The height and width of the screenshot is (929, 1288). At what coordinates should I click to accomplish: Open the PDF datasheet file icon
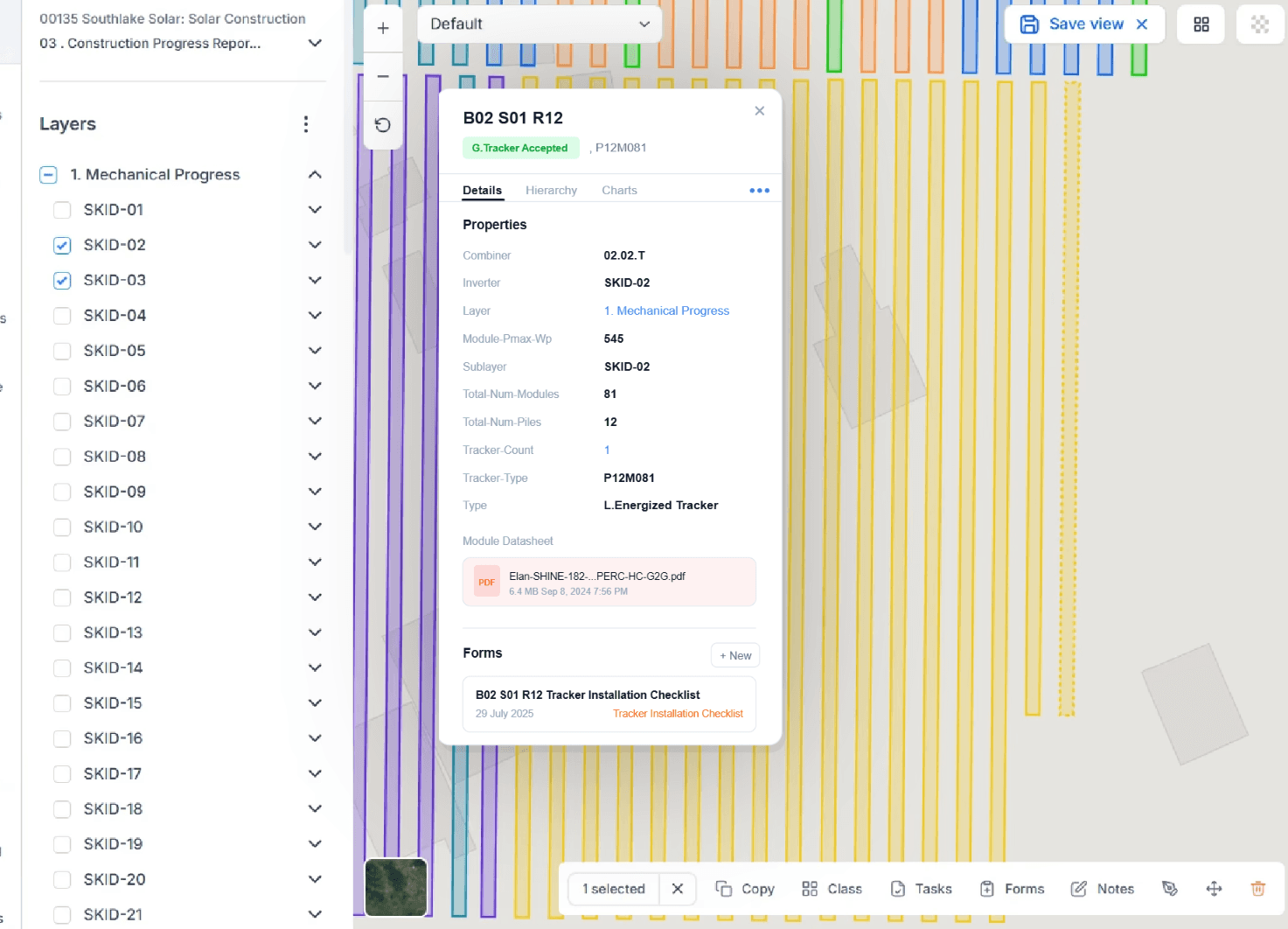coord(487,582)
